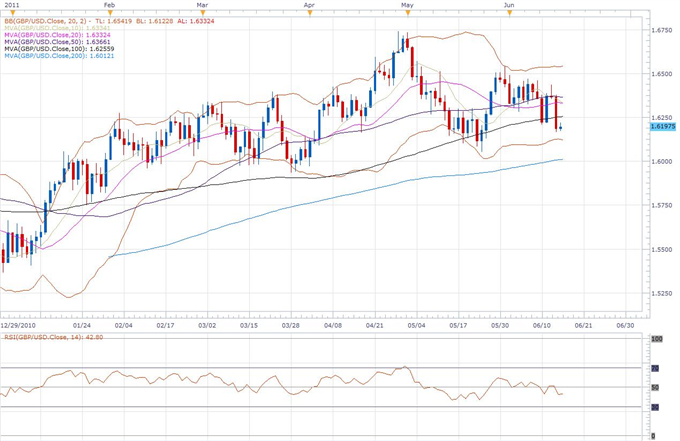This screenshot has height=441, width=680.
Task: Click the 01/24 date axis label
Action: pos(82,325)
